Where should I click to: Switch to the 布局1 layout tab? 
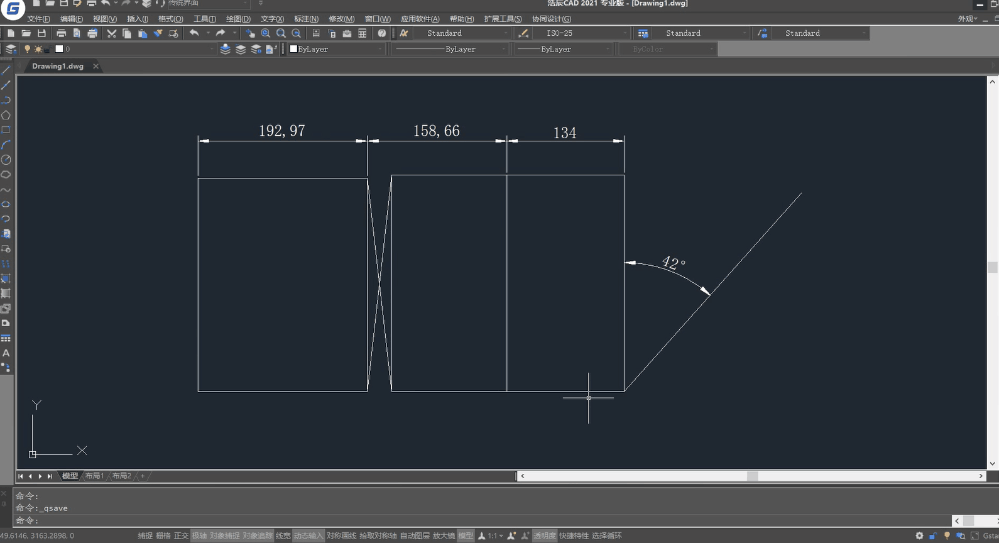[94, 476]
